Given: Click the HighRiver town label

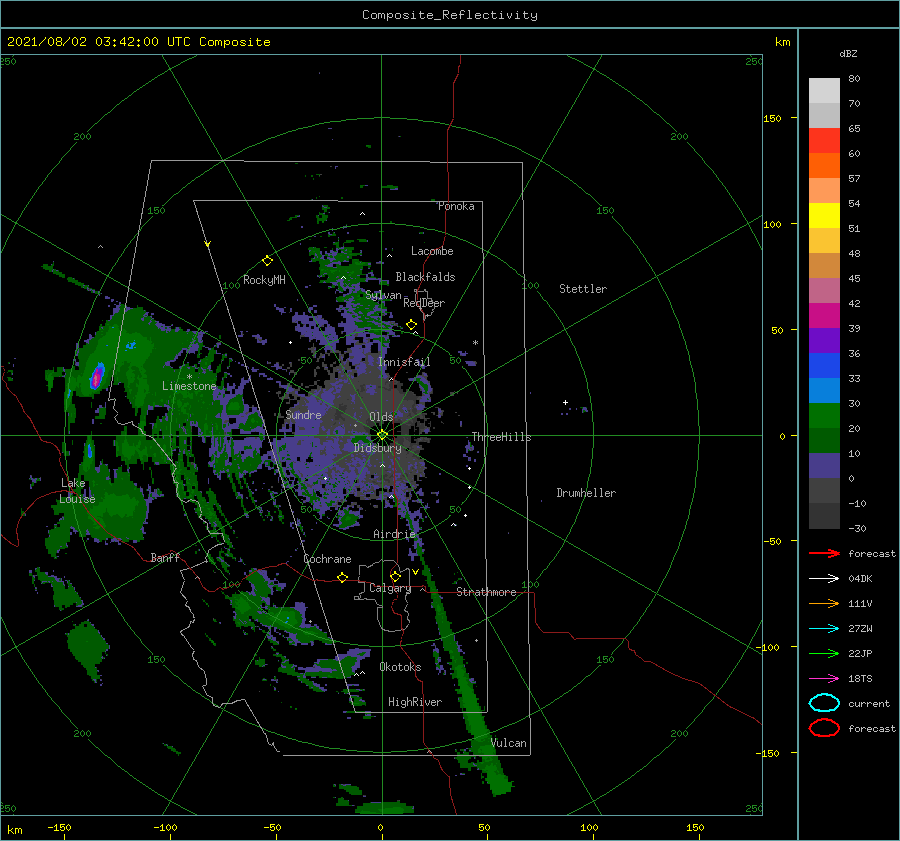Looking at the screenshot, I should click(x=415, y=702).
